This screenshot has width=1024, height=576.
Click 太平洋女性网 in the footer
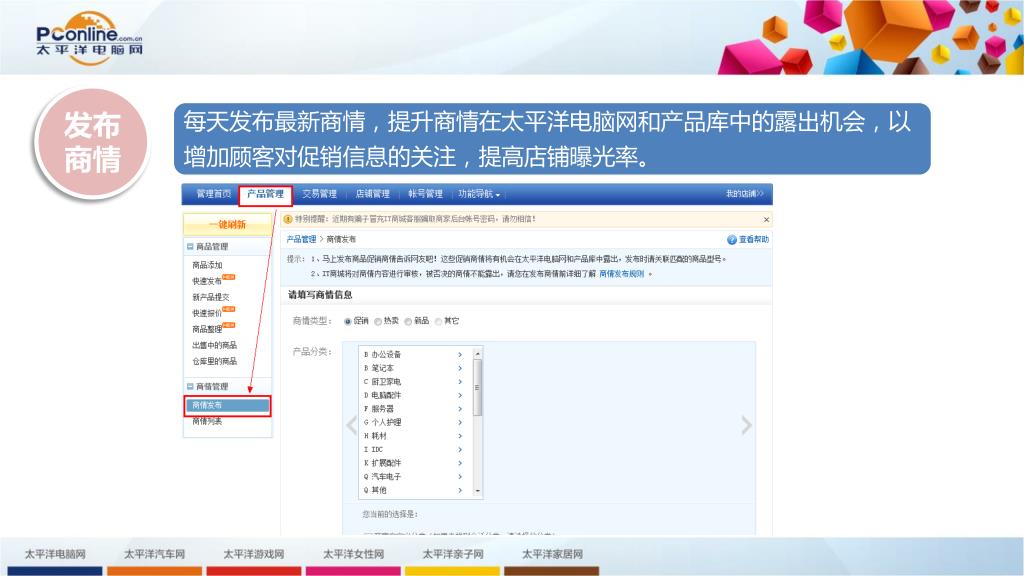(x=353, y=554)
